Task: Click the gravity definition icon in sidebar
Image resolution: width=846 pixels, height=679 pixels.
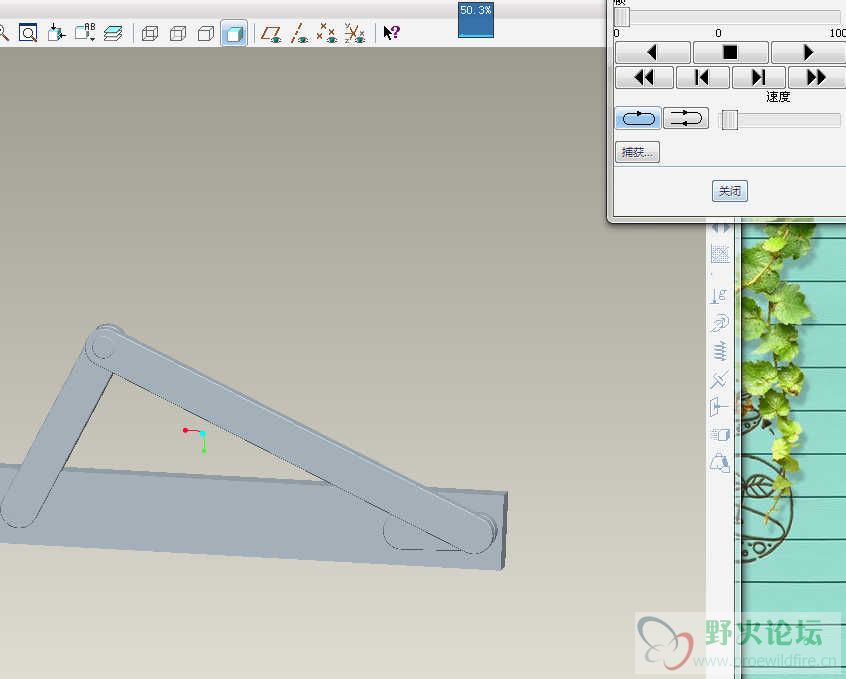Action: pos(719,296)
